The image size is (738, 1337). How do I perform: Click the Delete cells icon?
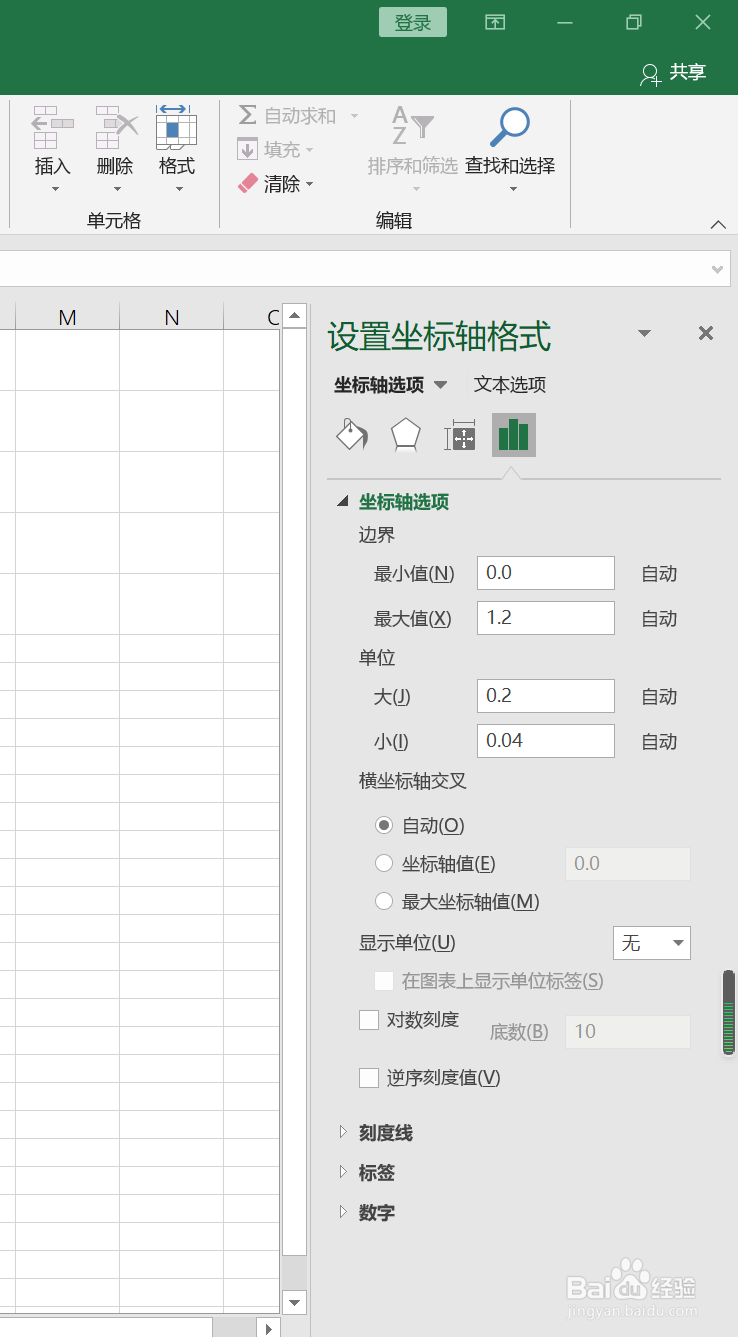coord(115,127)
